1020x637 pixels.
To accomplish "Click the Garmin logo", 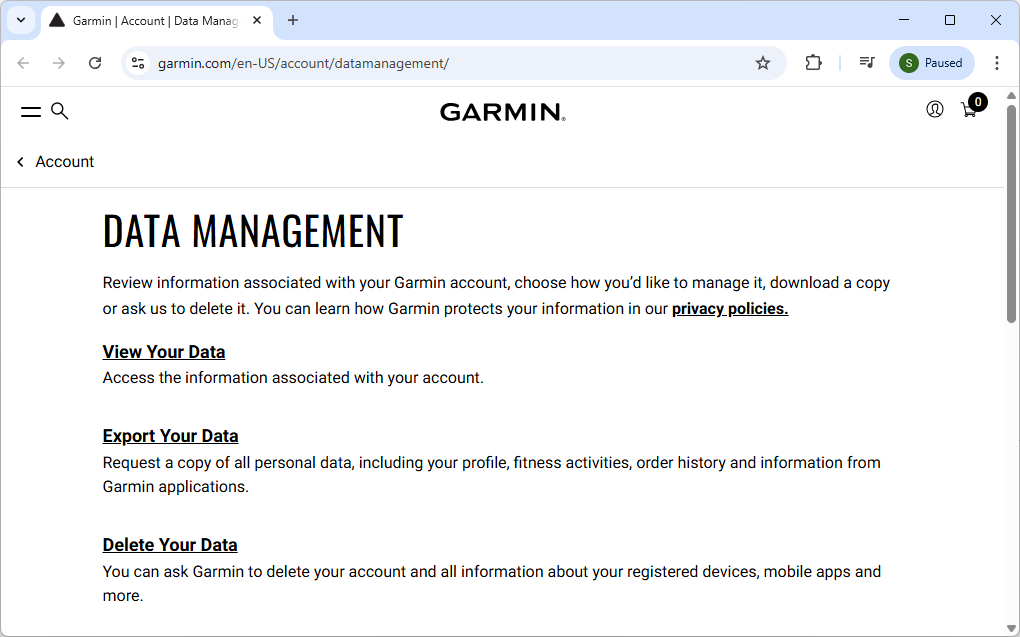I will point(502,111).
